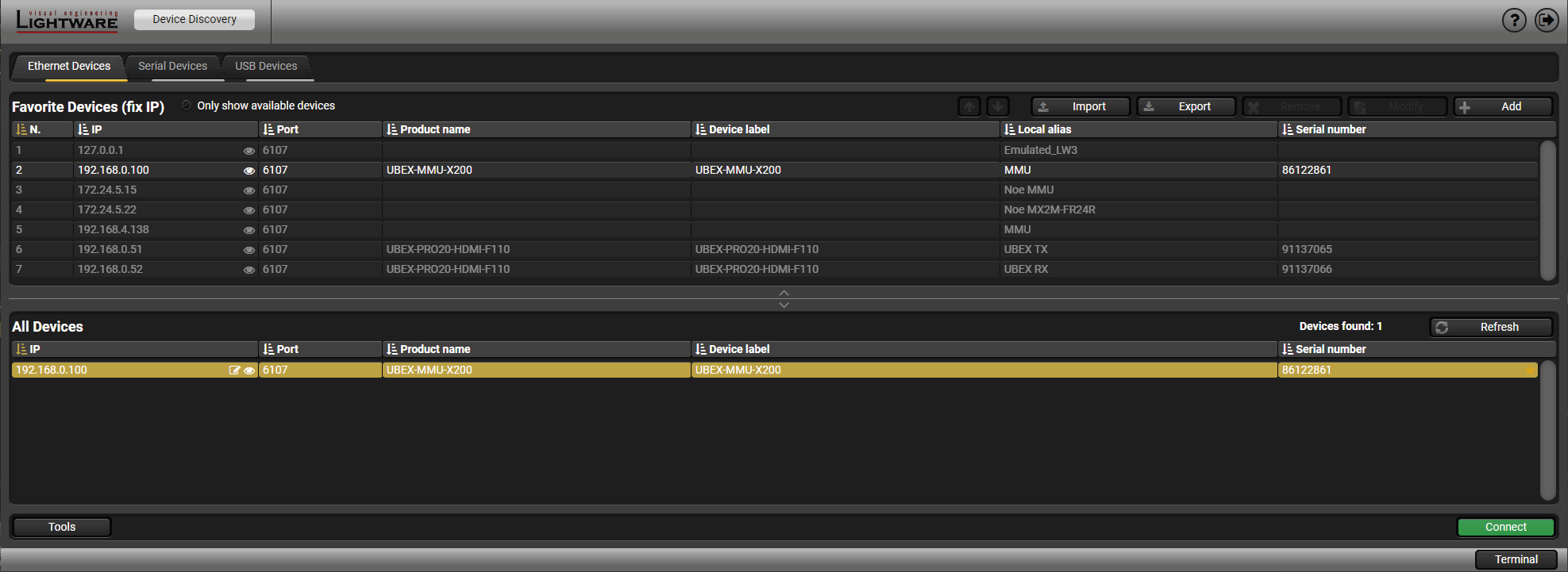Sort All Devices by Device label column

pos(984,349)
